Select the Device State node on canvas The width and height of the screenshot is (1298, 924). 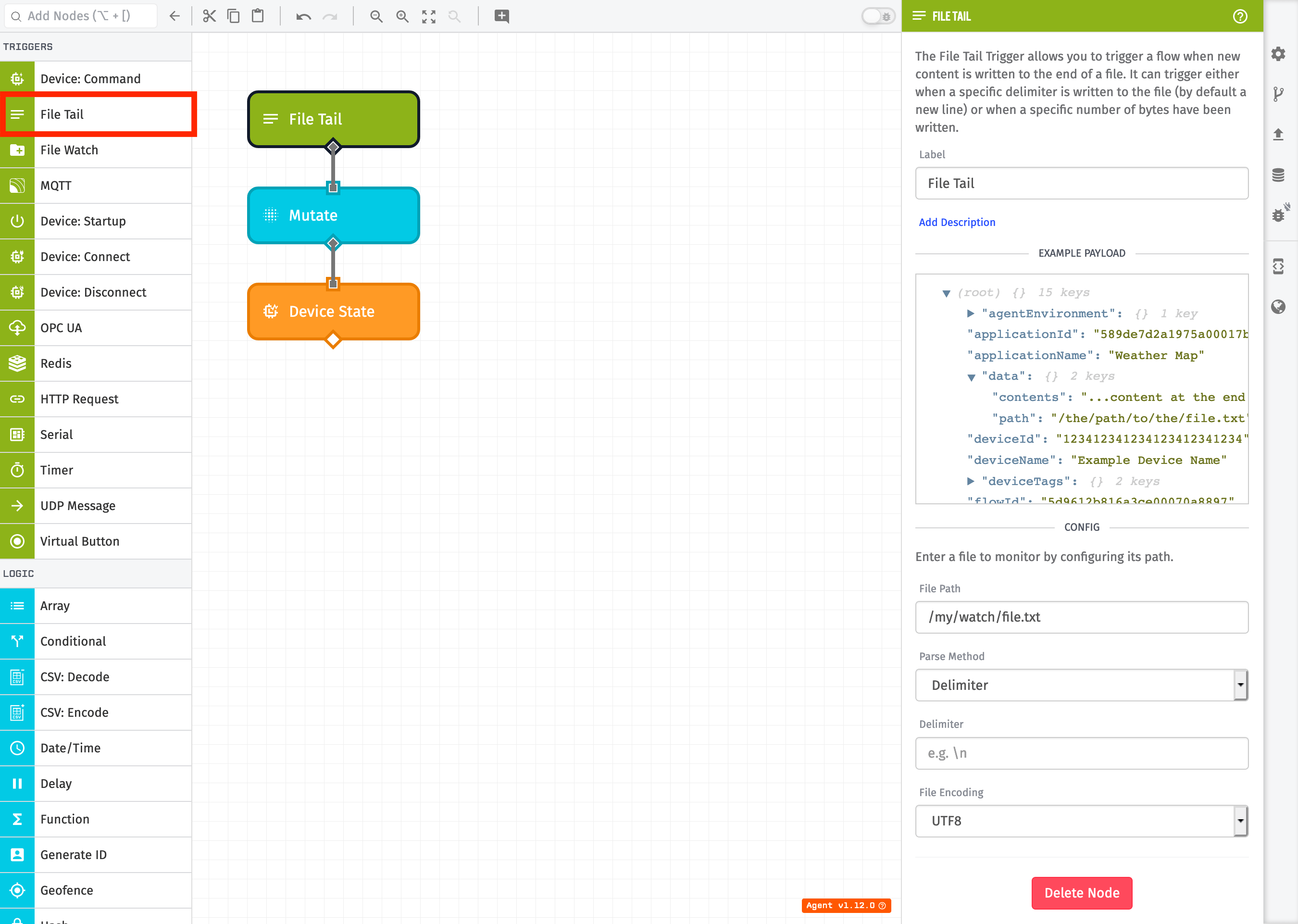point(333,311)
